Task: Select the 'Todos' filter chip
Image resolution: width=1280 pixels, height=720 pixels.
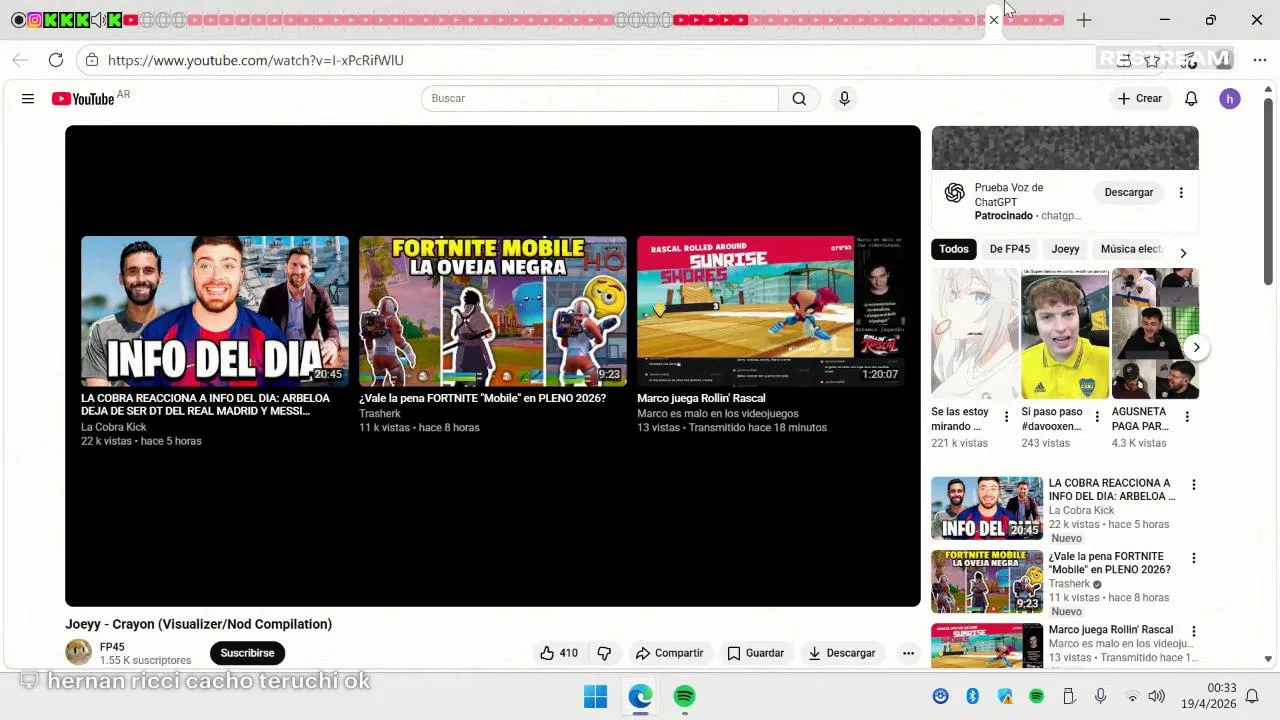Action: click(x=954, y=249)
